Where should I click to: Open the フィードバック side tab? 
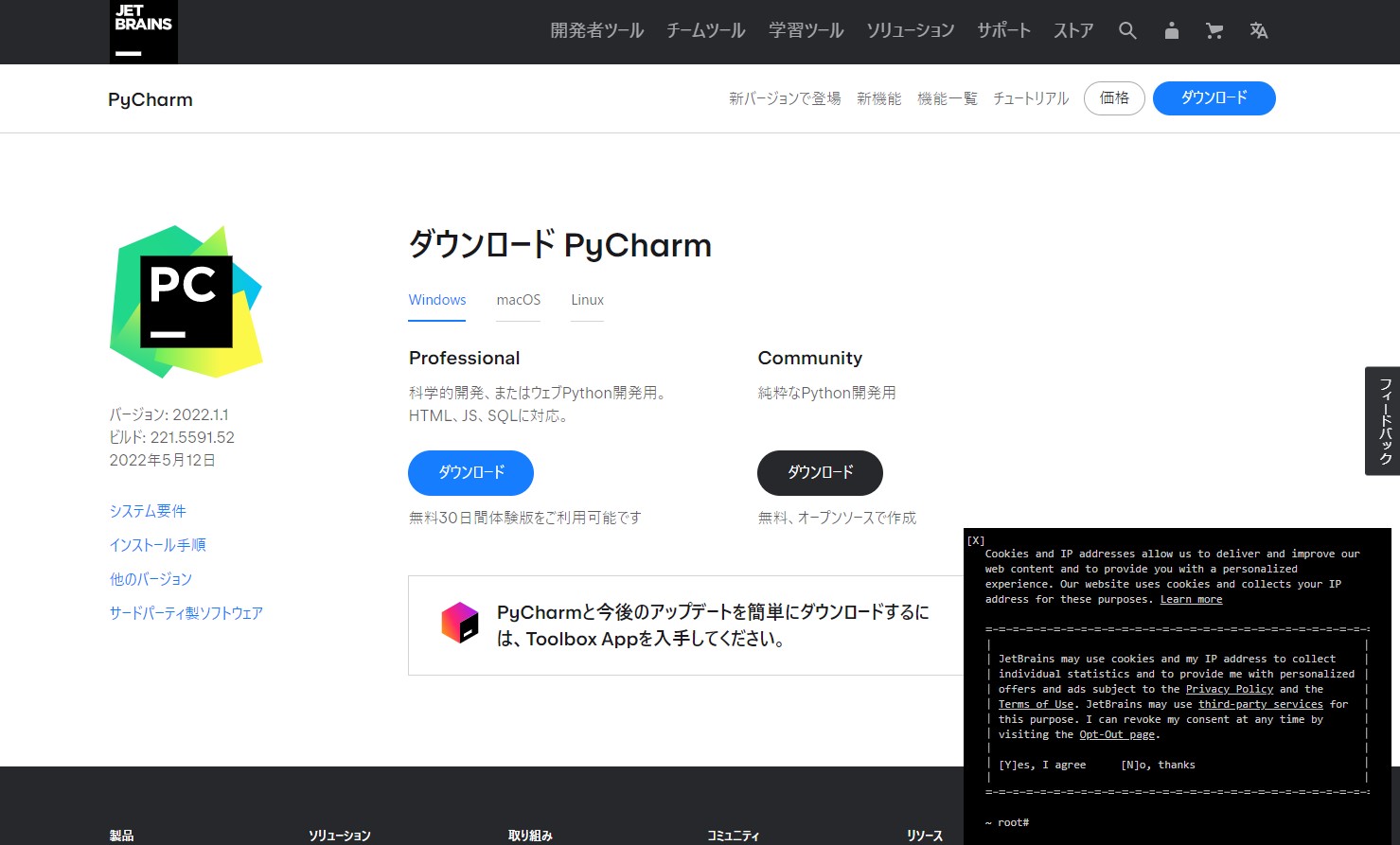click(x=1382, y=421)
